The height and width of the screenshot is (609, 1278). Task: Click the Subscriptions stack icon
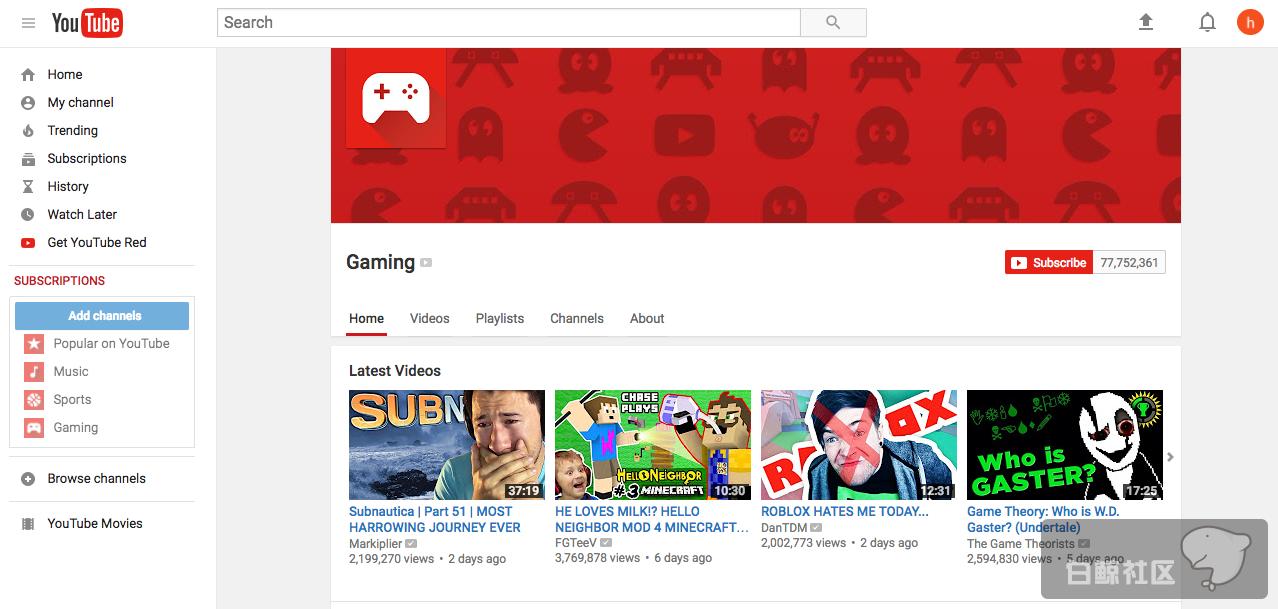click(x=28, y=158)
